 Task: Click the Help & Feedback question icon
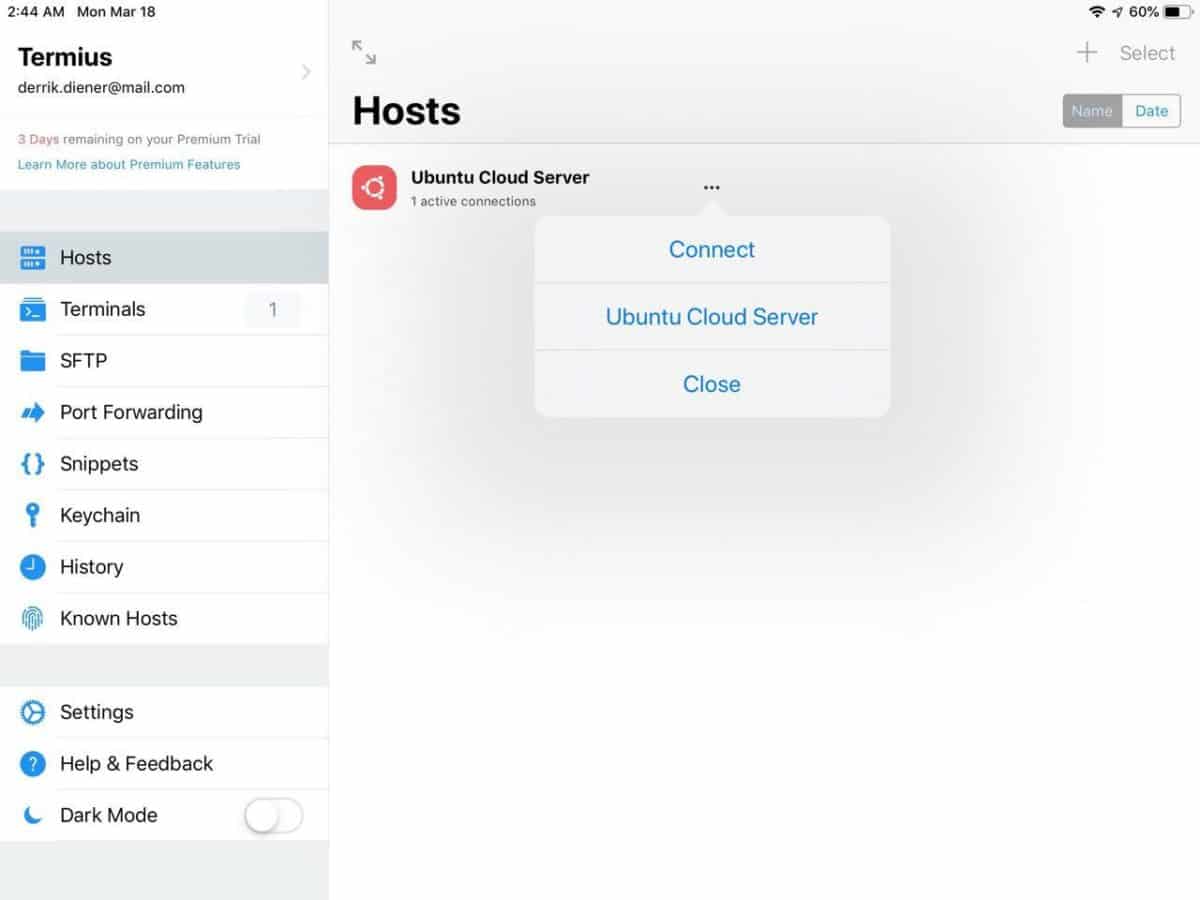click(33, 764)
